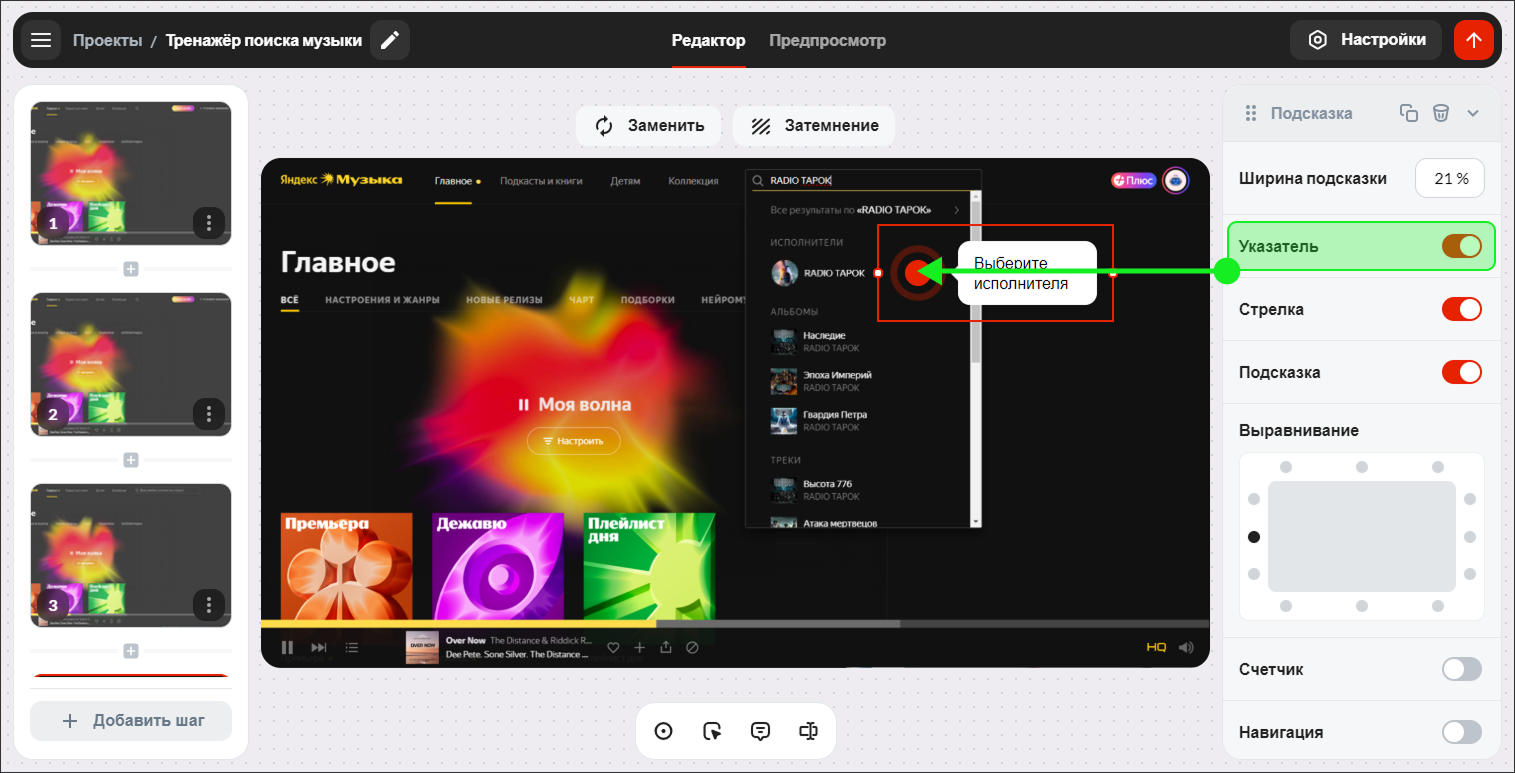Click the circular arrows icon beside Заменить

604,126
